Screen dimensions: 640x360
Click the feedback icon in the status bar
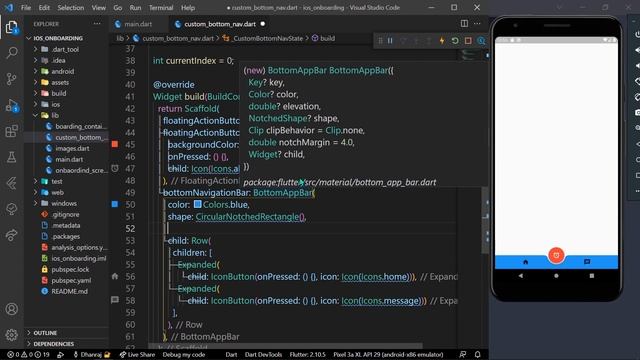[x=462, y=354]
